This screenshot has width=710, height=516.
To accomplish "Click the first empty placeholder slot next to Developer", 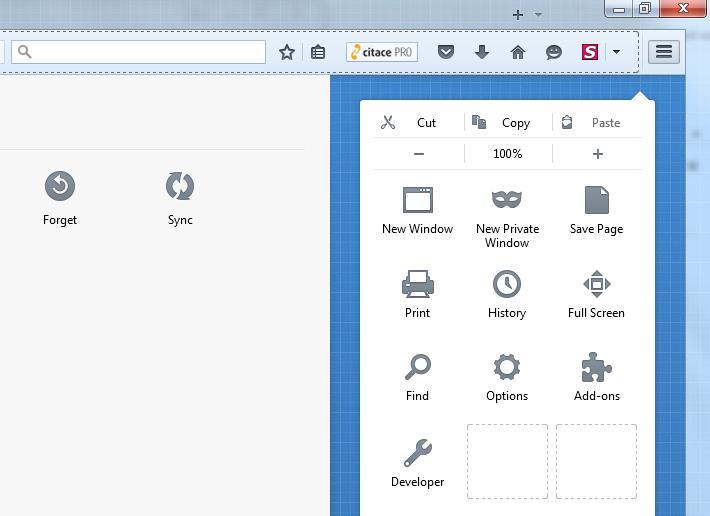I will tap(507, 462).
